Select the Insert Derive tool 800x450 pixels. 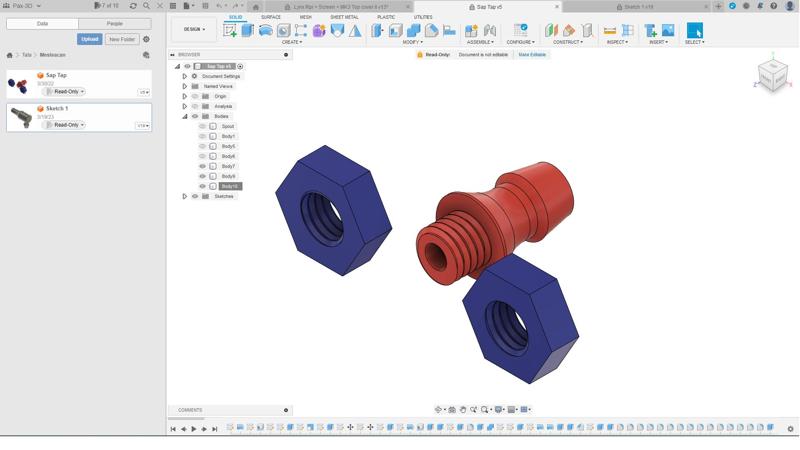coord(650,31)
